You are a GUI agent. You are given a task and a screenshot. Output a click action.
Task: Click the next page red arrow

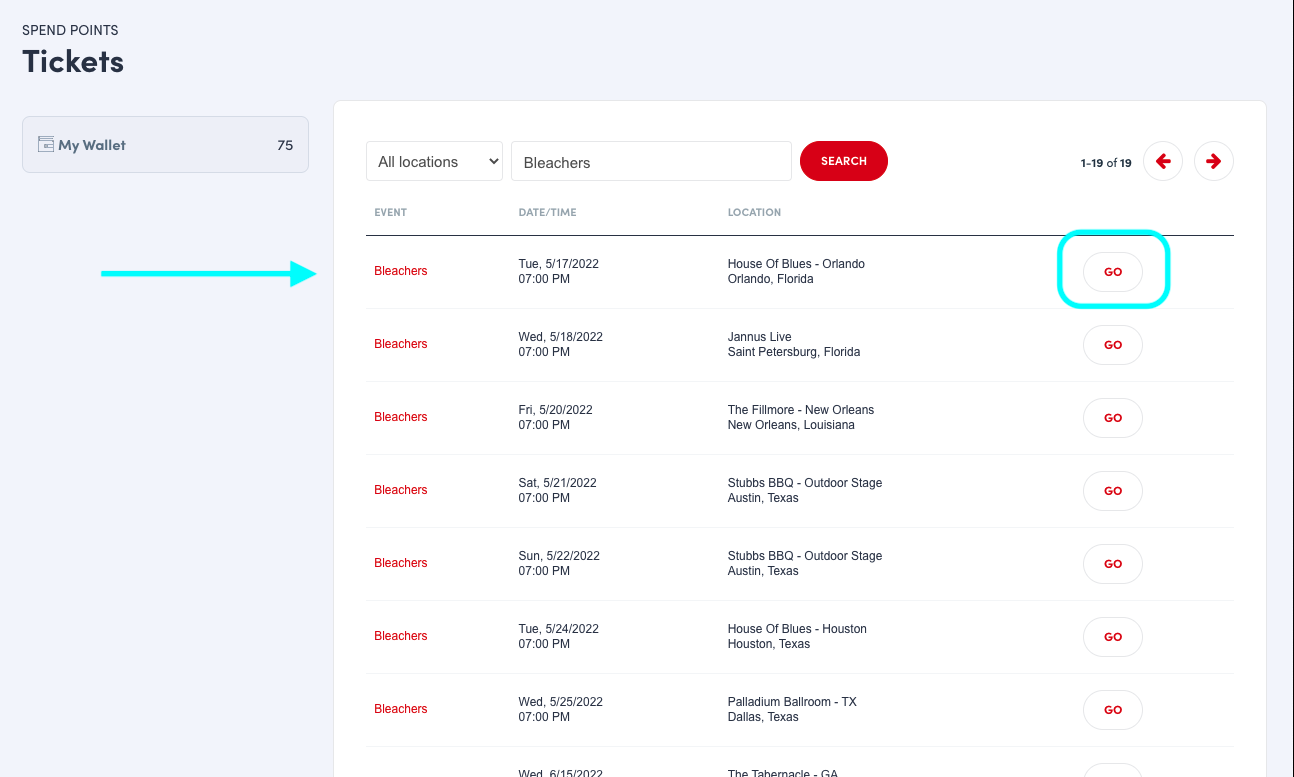(1213, 161)
